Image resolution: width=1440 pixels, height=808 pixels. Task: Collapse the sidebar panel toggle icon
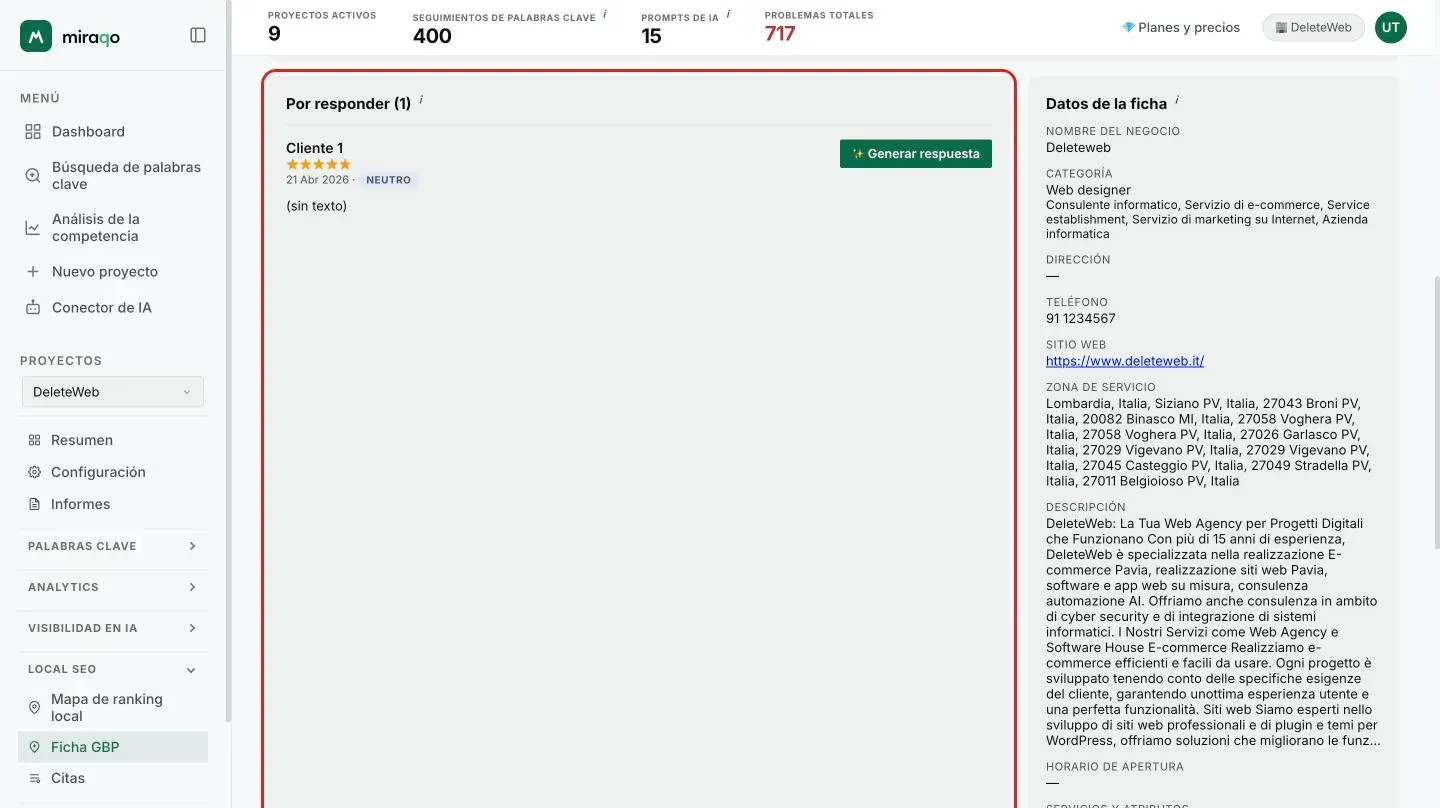tap(198, 35)
